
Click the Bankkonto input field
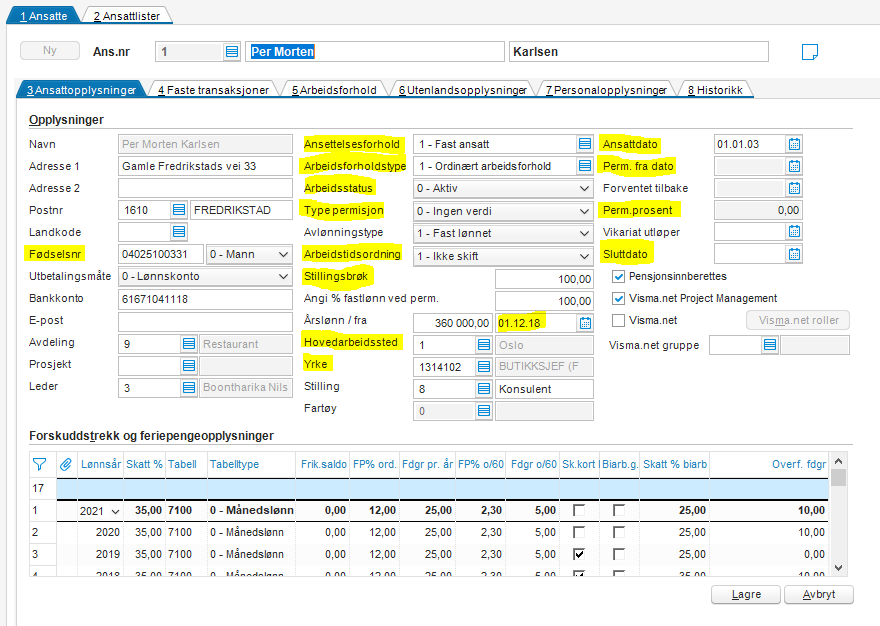[205, 299]
